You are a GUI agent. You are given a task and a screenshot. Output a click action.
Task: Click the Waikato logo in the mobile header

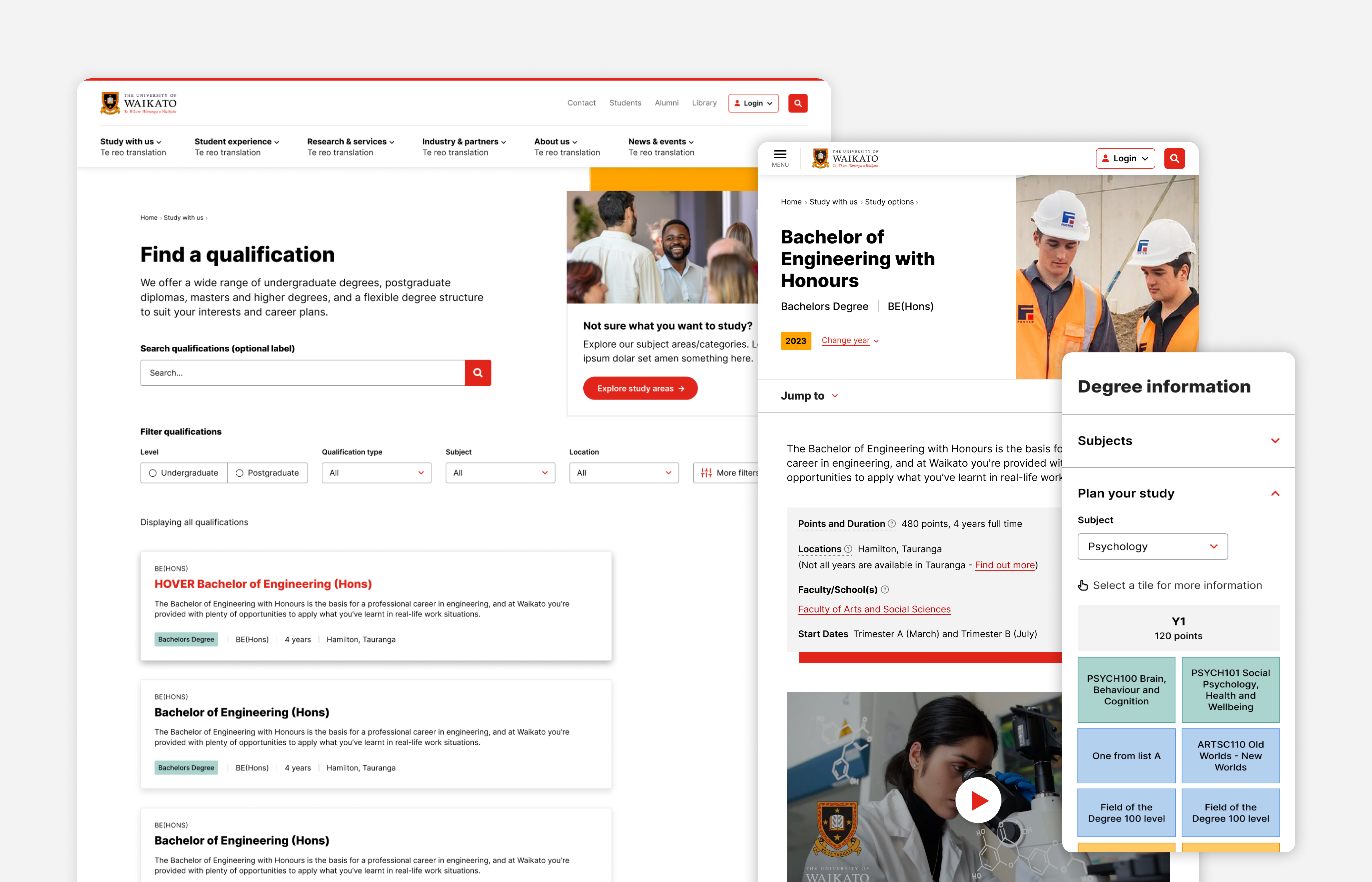coord(845,158)
